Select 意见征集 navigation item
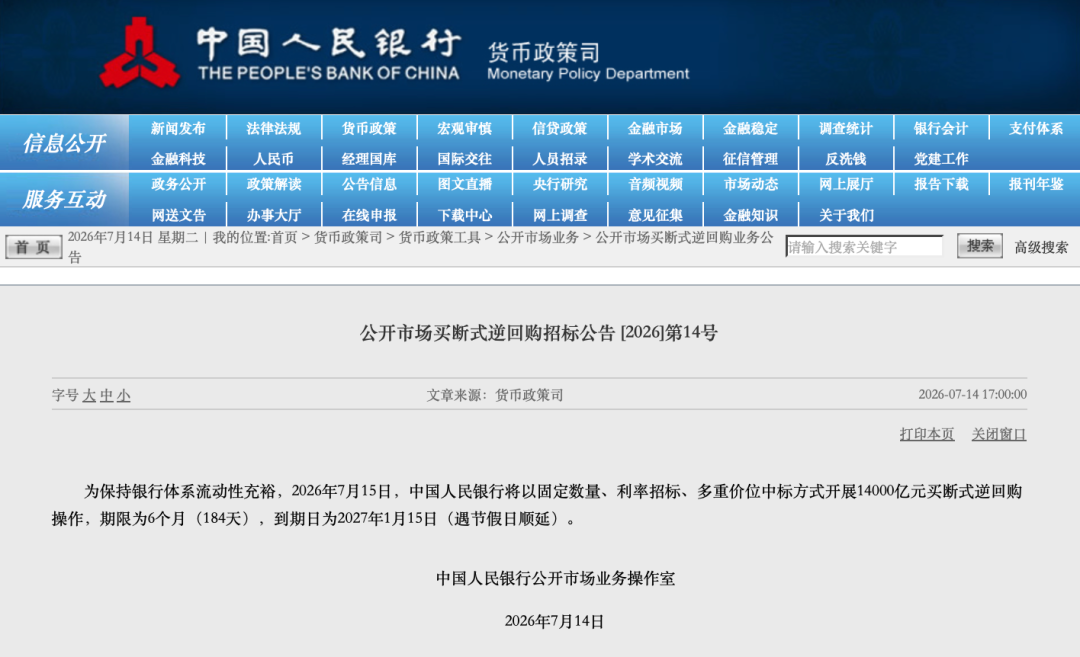 (x=655, y=216)
